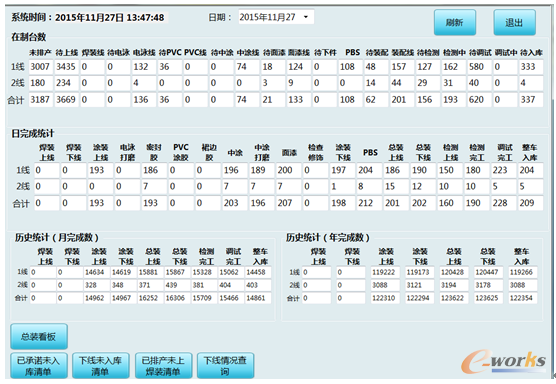Click daily 1线 面漆 cell 200
Image resolution: width=556 pixels, height=384 pixels.
289,170
